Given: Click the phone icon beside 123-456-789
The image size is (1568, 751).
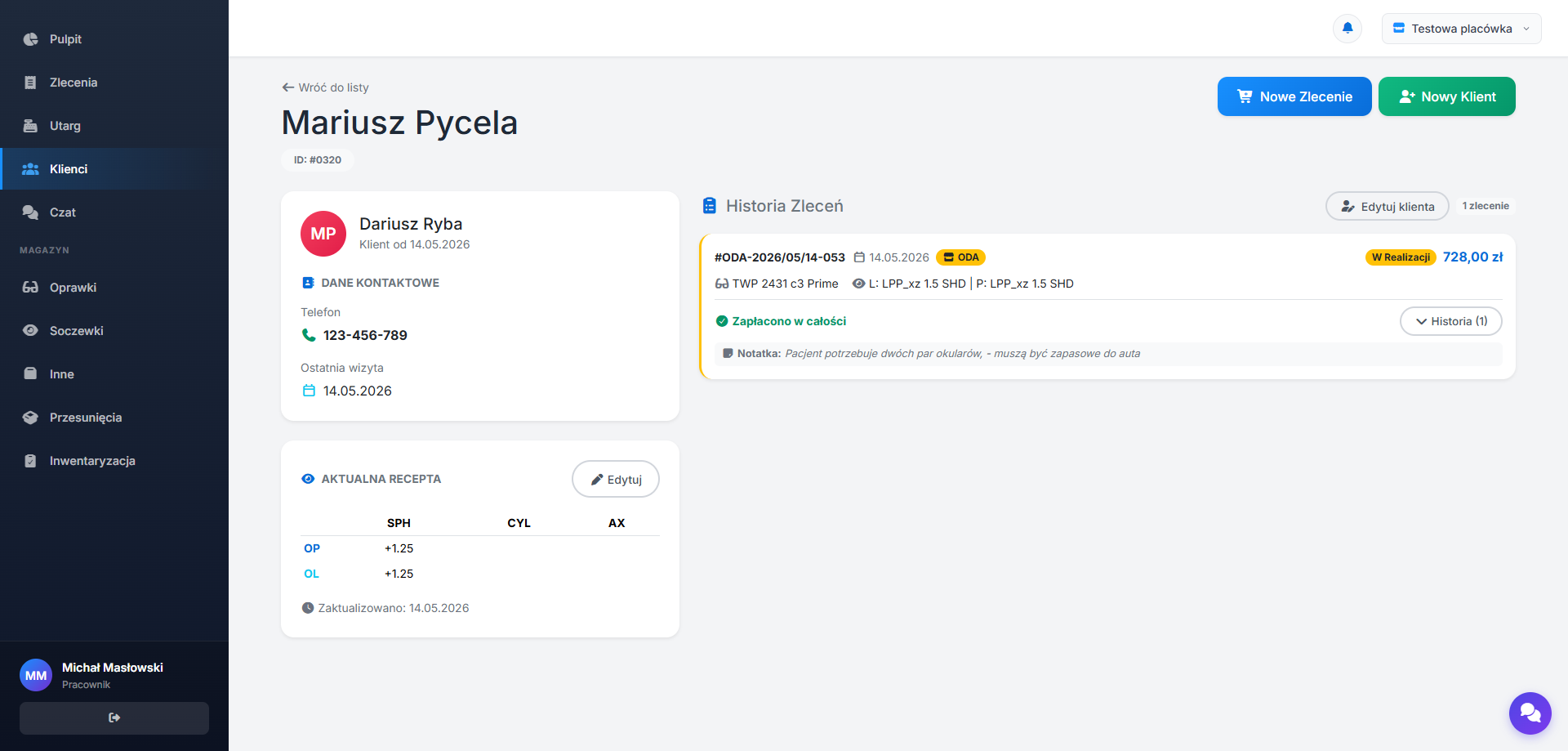Looking at the screenshot, I should (x=309, y=335).
